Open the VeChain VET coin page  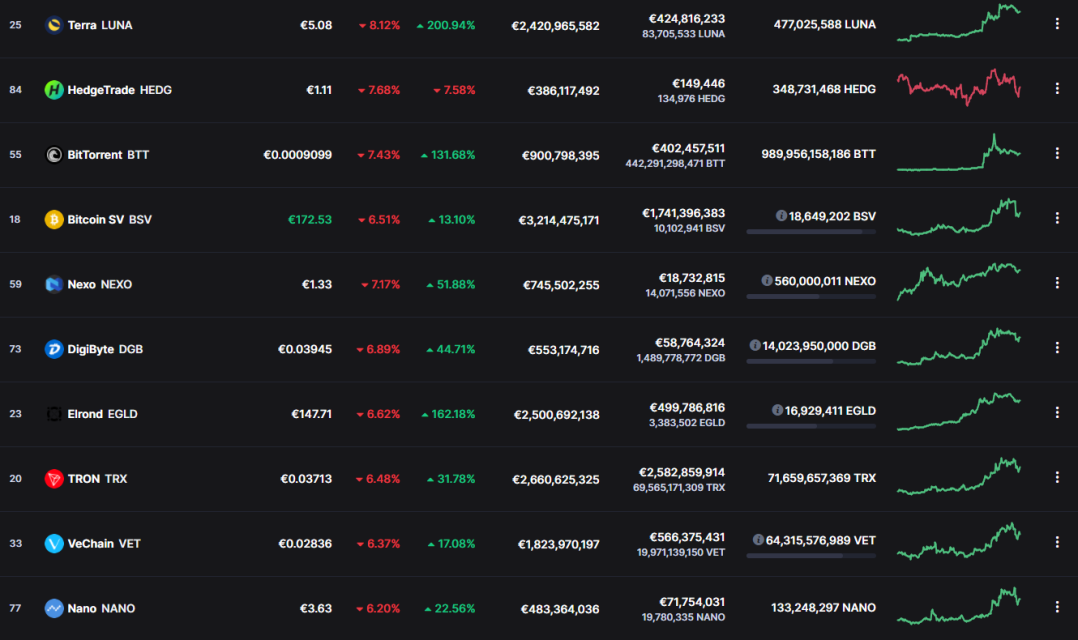104,544
